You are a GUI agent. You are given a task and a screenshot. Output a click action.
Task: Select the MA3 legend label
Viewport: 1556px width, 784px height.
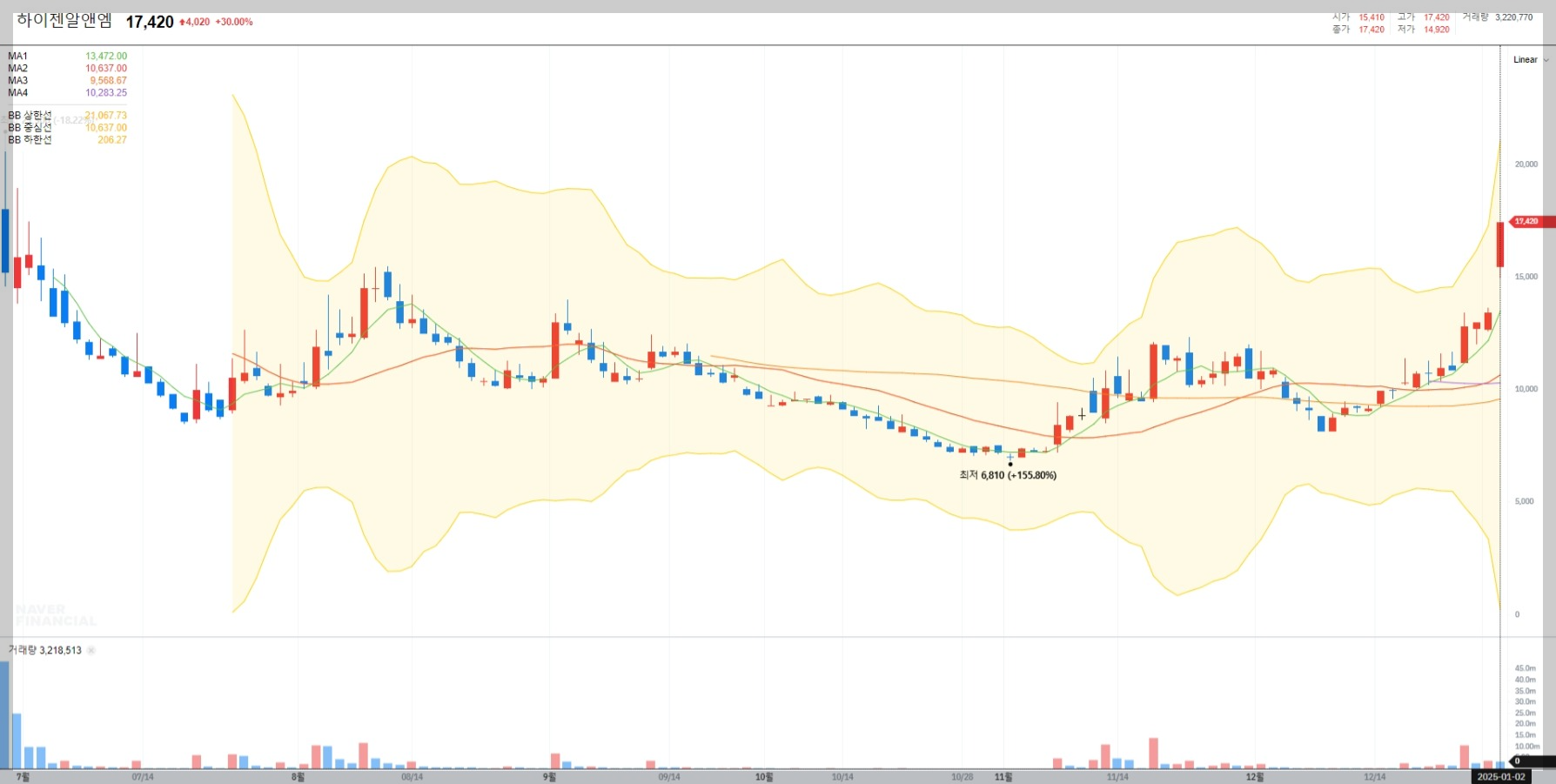click(18, 80)
